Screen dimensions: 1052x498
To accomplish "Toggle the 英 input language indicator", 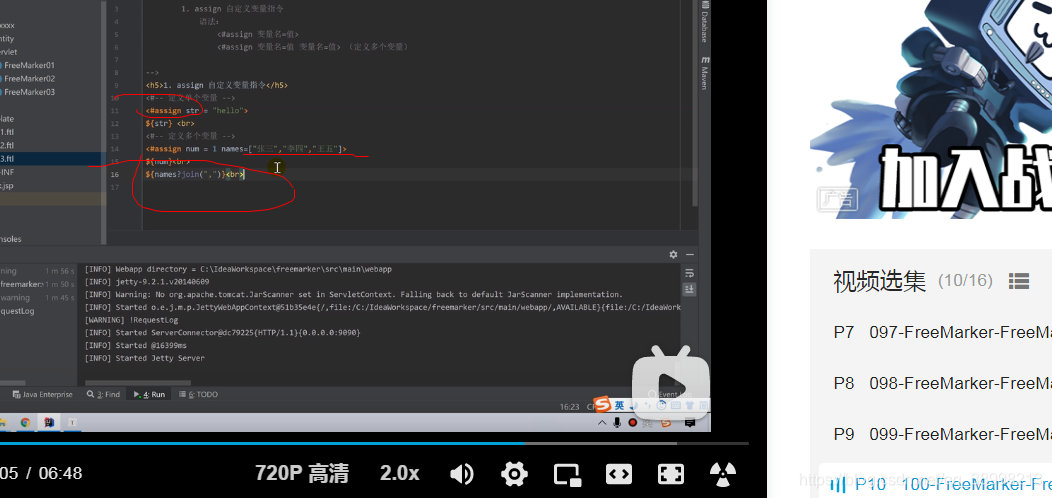I will click(x=619, y=405).
